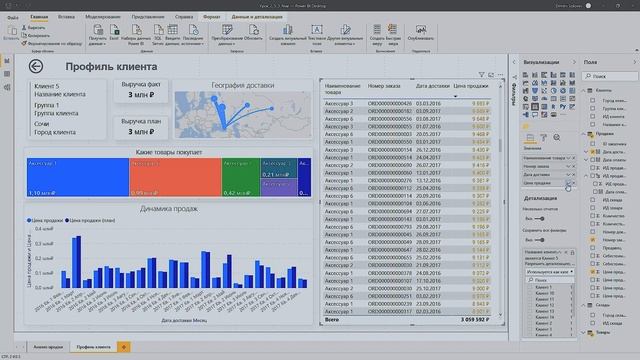The height and width of the screenshot is (360, 640).
Task: Click the Publish (Опубликовать) icon
Action: tap(421, 30)
